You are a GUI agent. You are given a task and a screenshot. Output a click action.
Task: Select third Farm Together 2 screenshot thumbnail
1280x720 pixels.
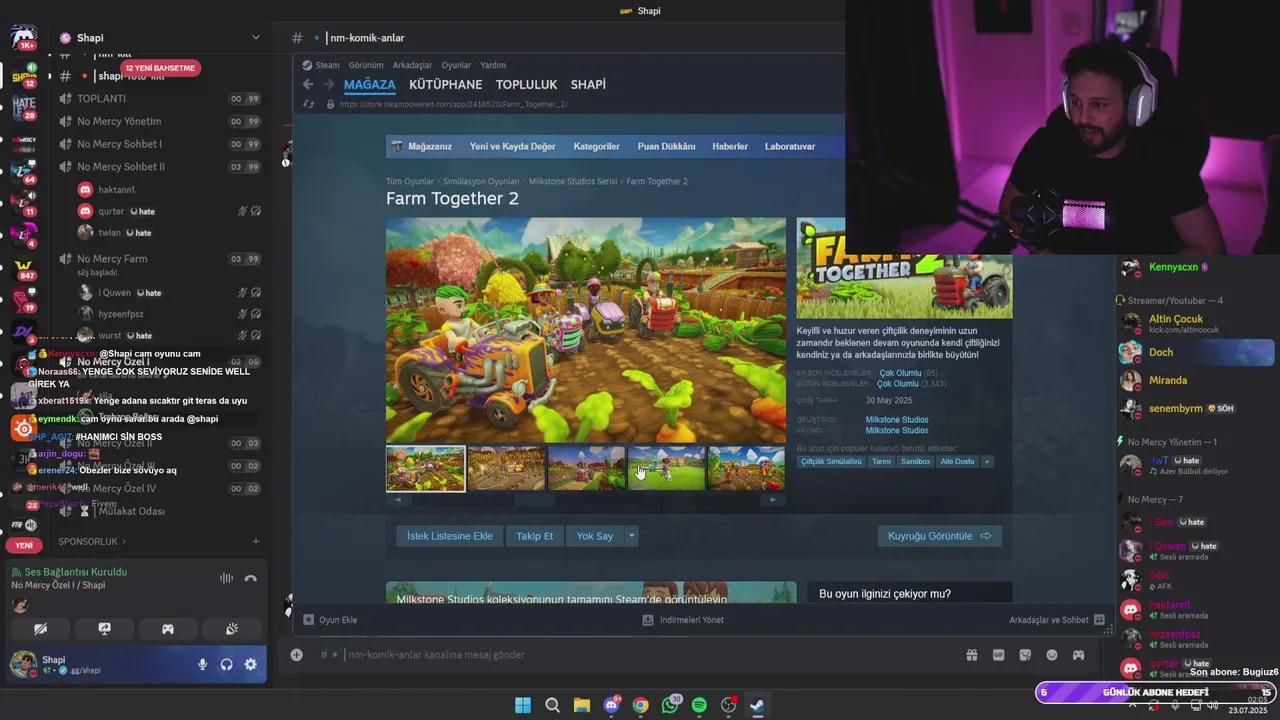coord(586,469)
